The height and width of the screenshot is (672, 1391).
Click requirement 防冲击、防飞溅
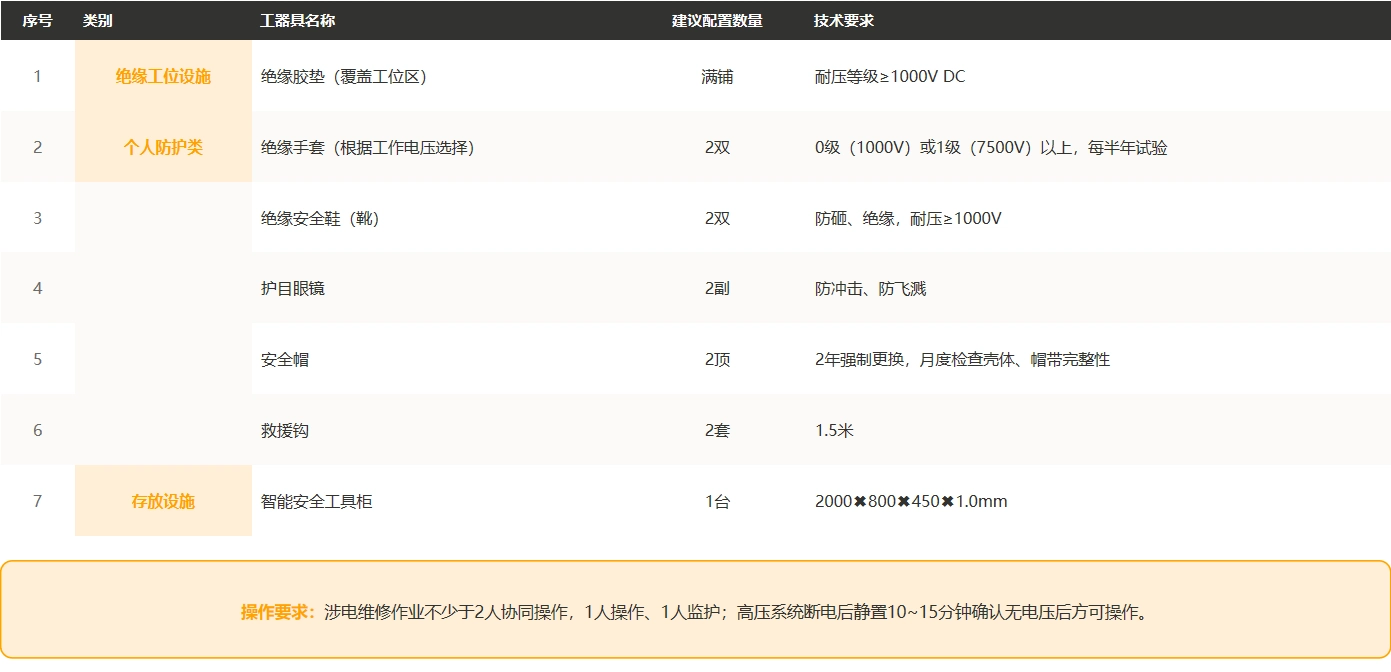pos(870,289)
